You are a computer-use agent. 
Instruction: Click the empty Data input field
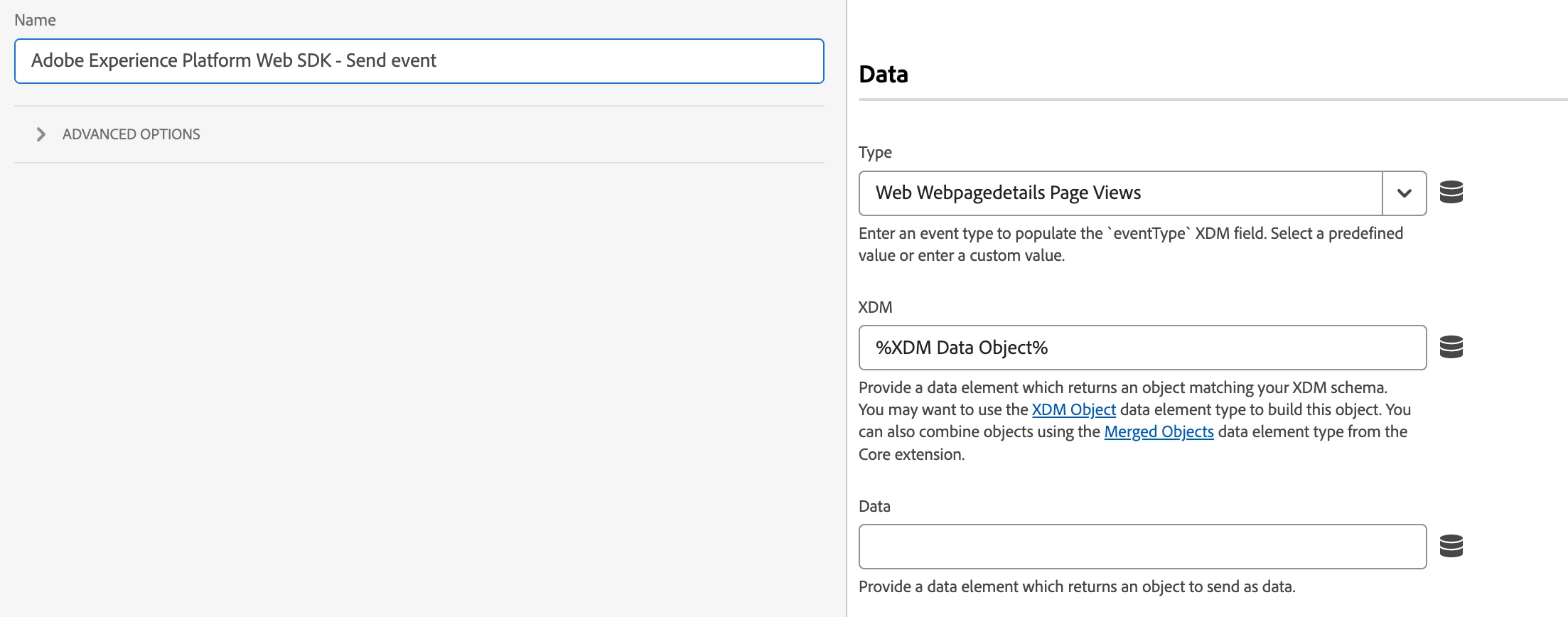pos(1142,547)
